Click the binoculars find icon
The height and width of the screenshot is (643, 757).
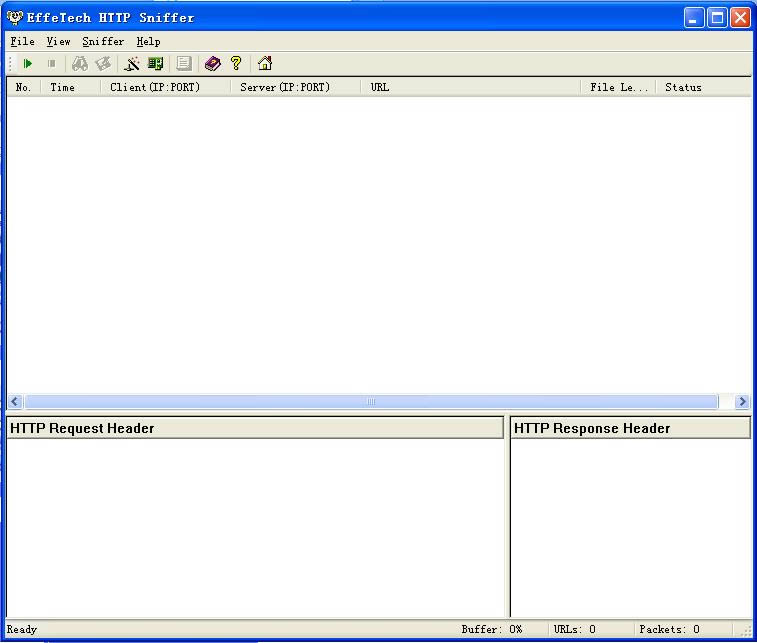coord(79,64)
